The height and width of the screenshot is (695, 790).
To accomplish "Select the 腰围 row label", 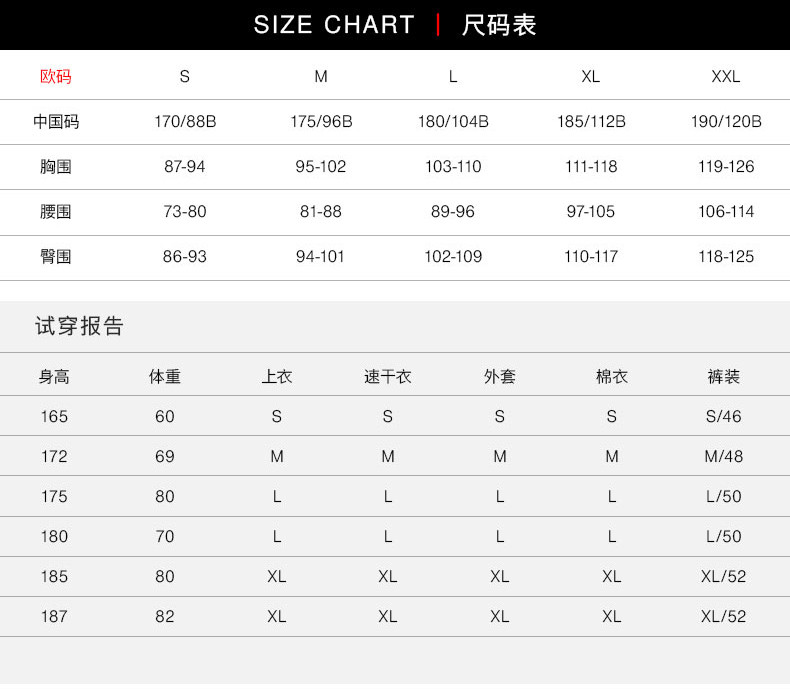I will click(56, 212).
